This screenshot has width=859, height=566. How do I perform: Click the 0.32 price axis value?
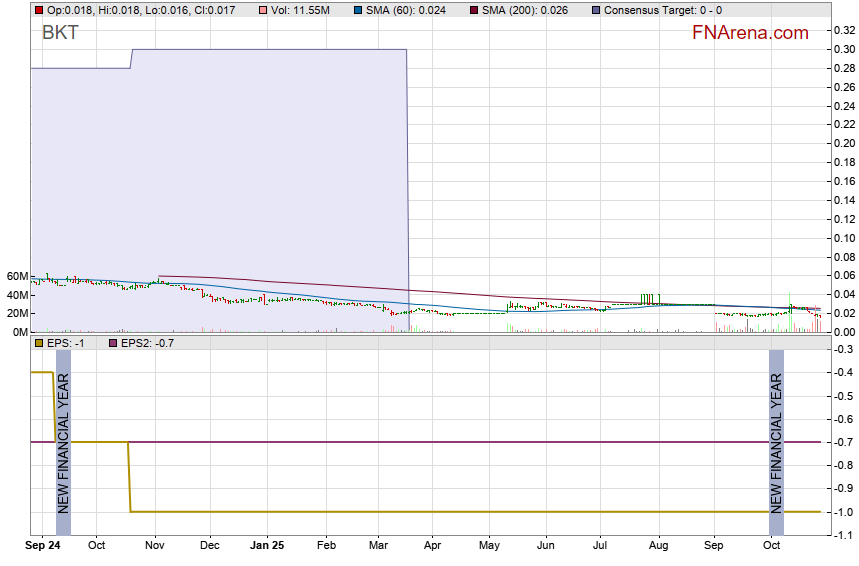(x=843, y=30)
